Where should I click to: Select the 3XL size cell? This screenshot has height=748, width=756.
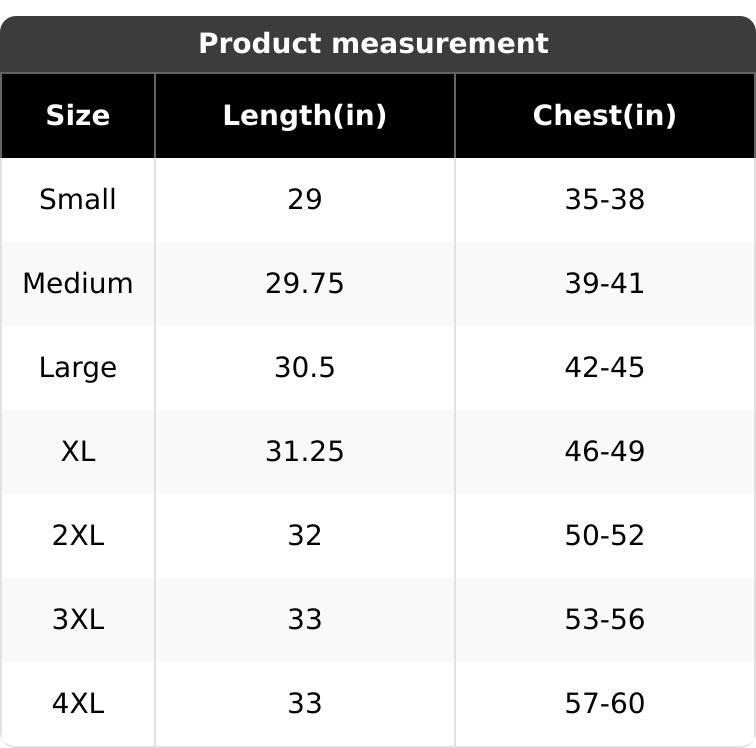[x=78, y=620]
